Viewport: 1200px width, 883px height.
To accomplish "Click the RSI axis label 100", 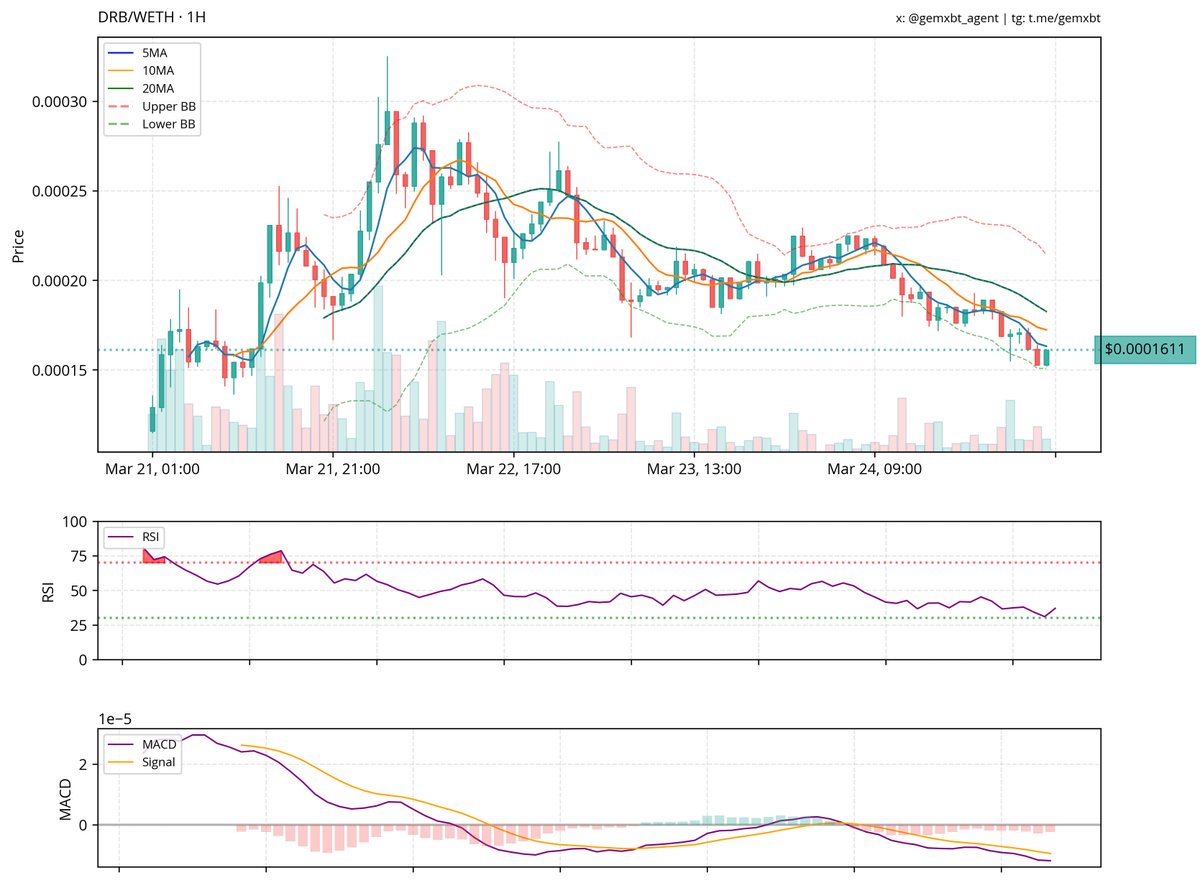I will pyautogui.click(x=75, y=522).
